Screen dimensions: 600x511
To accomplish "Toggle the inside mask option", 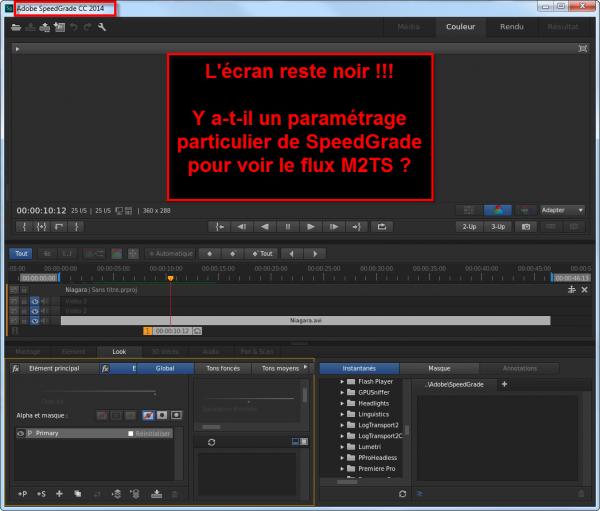I will (162, 415).
